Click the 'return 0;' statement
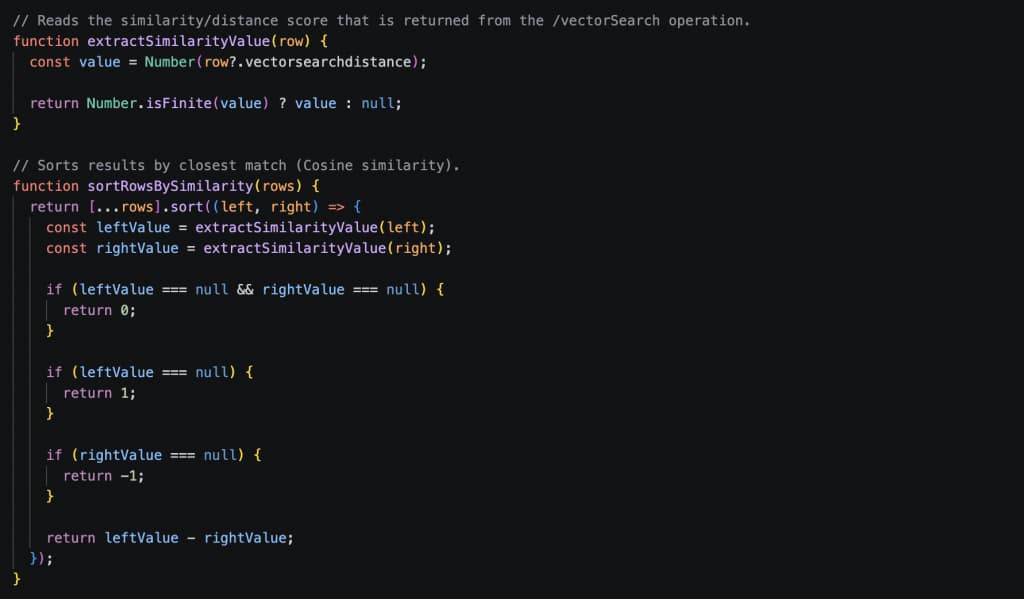This screenshot has height=599, width=1024. click(99, 310)
